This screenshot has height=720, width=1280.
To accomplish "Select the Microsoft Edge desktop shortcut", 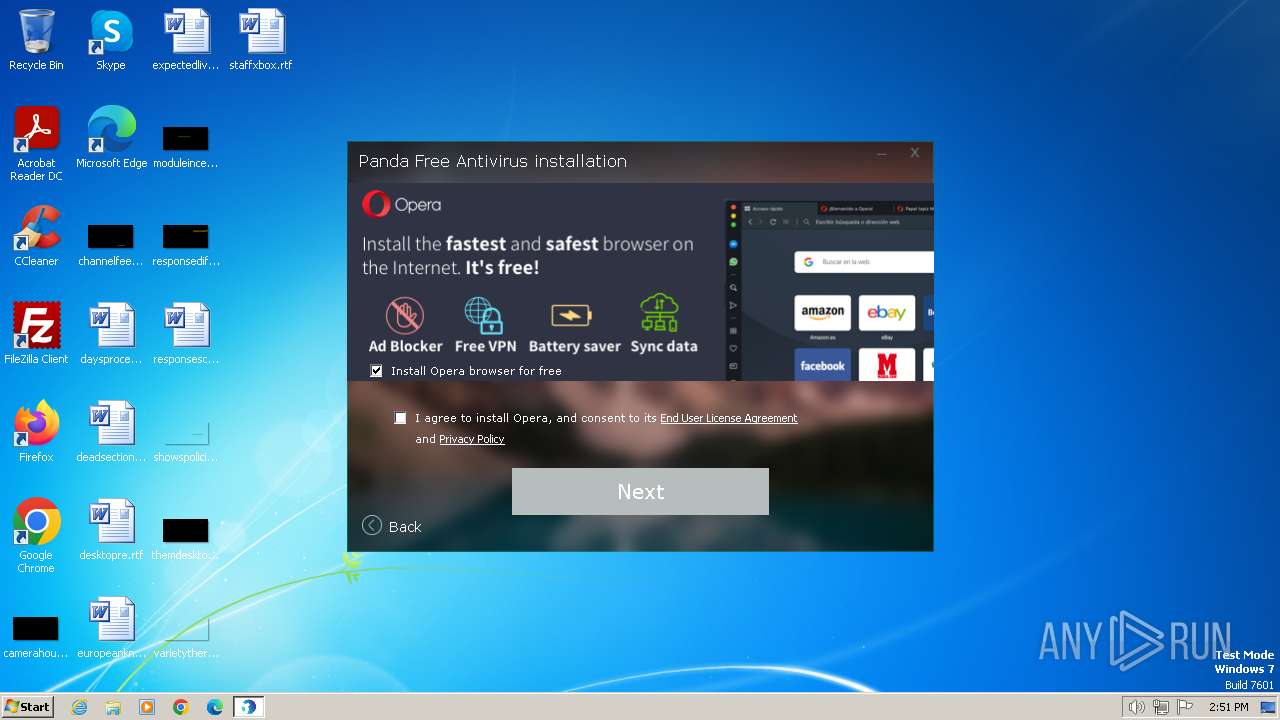I will click(x=111, y=137).
